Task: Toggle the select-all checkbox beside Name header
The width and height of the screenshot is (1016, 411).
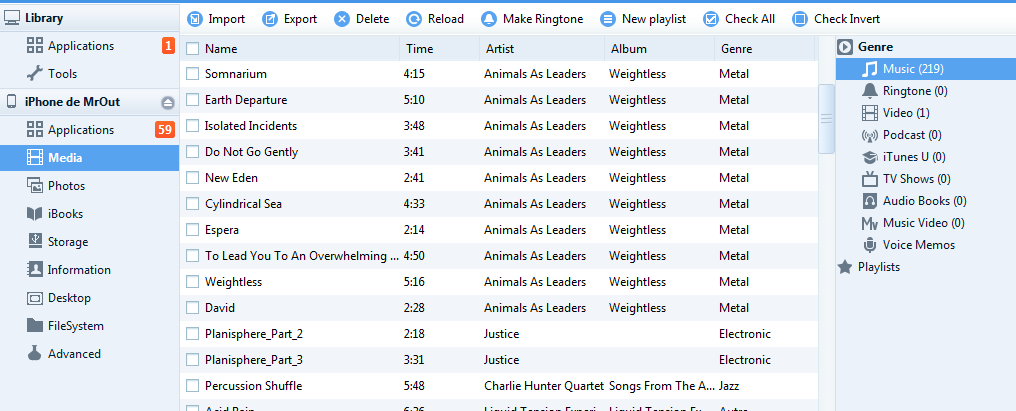Action: click(193, 48)
